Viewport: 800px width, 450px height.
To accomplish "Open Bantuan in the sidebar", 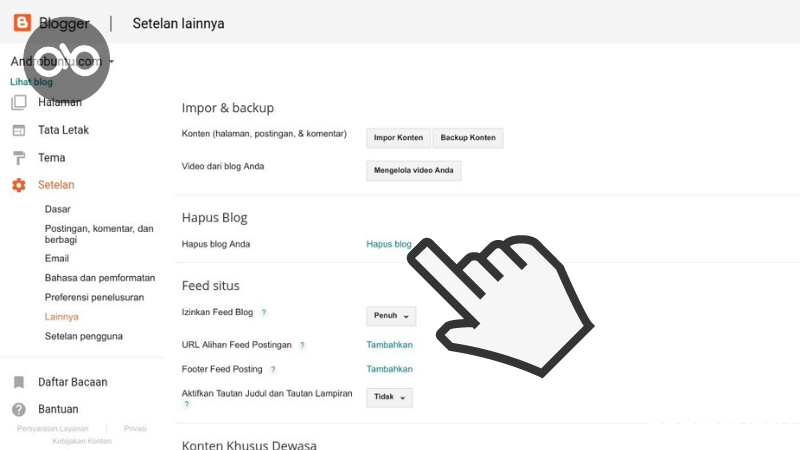I will [58, 409].
